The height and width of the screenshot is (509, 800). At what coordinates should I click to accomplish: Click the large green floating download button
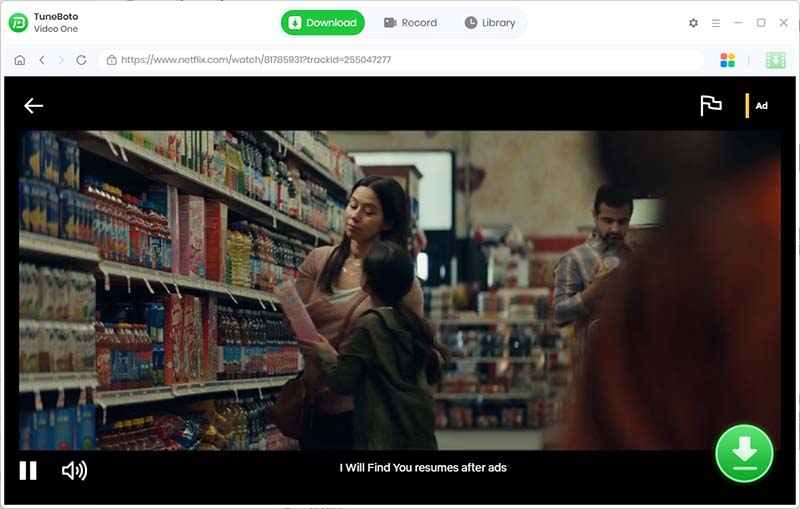pyautogui.click(x=744, y=453)
